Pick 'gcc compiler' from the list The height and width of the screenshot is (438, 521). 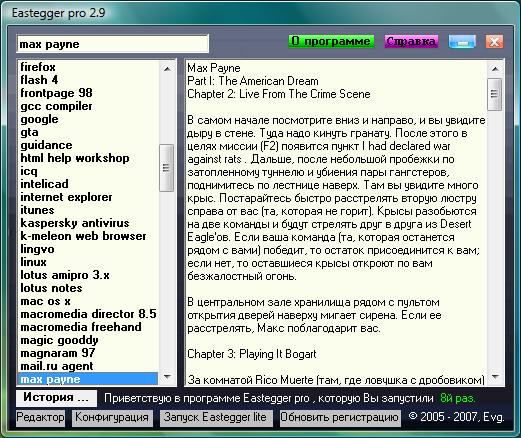coord(88,106)
